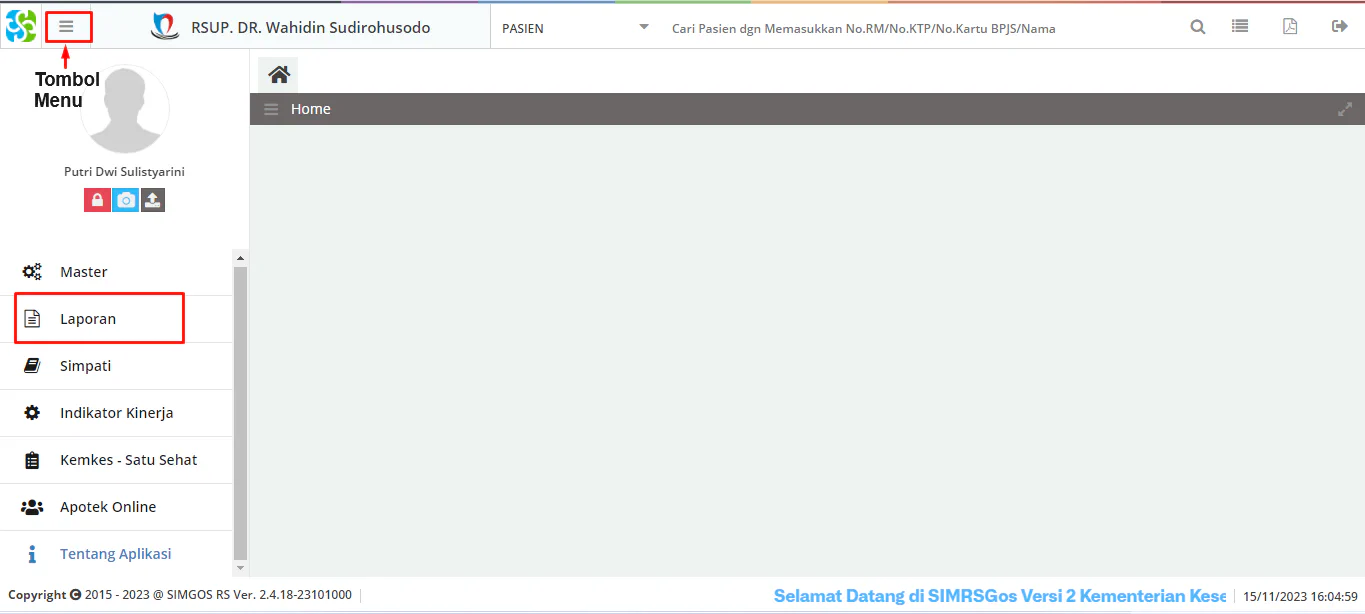The height and width of the screenshot is (614, 1365).
Task: Click the Tentang Aplikasi info icon
Action: [32, 554]
